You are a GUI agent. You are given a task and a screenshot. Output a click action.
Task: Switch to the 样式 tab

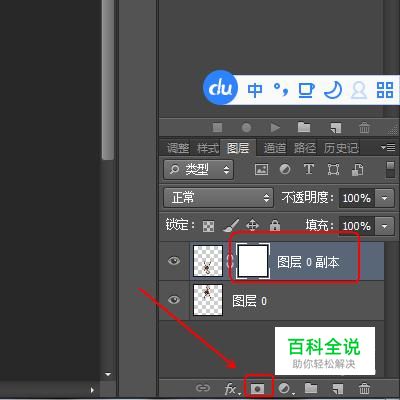pyautogui.click(x=208, y=148)
